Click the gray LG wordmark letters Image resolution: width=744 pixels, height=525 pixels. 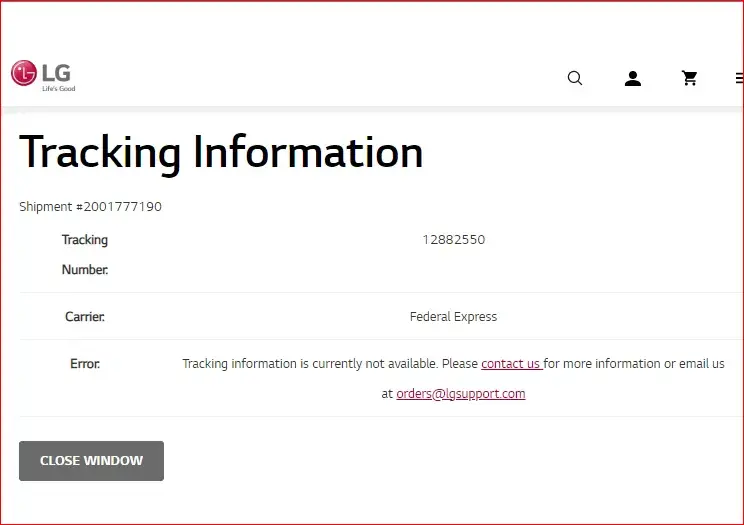[x=55, y=72]
